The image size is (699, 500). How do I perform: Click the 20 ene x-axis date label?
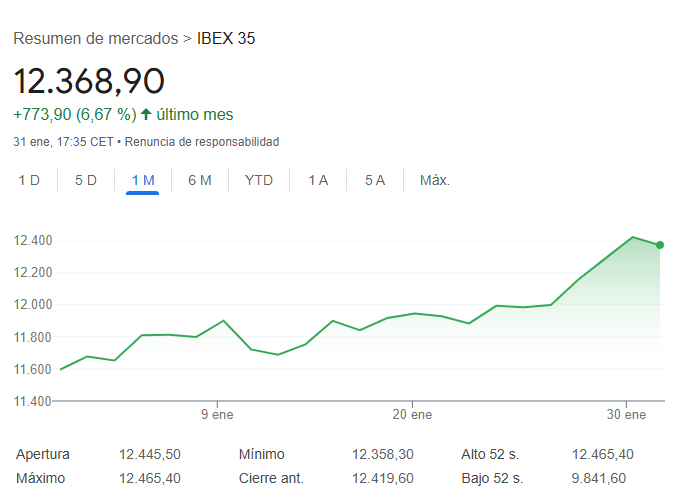[x=412, y=414]
